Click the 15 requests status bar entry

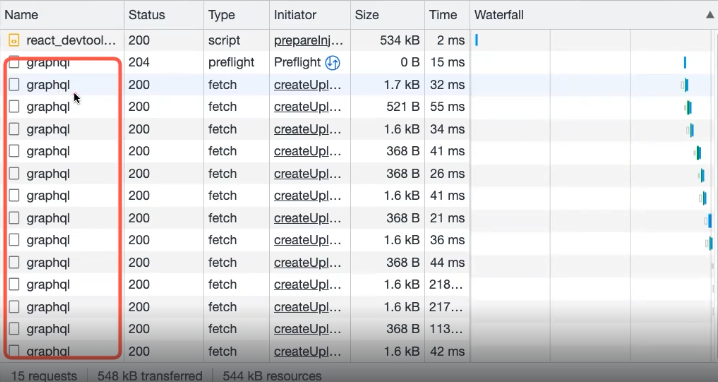(44, 376)
